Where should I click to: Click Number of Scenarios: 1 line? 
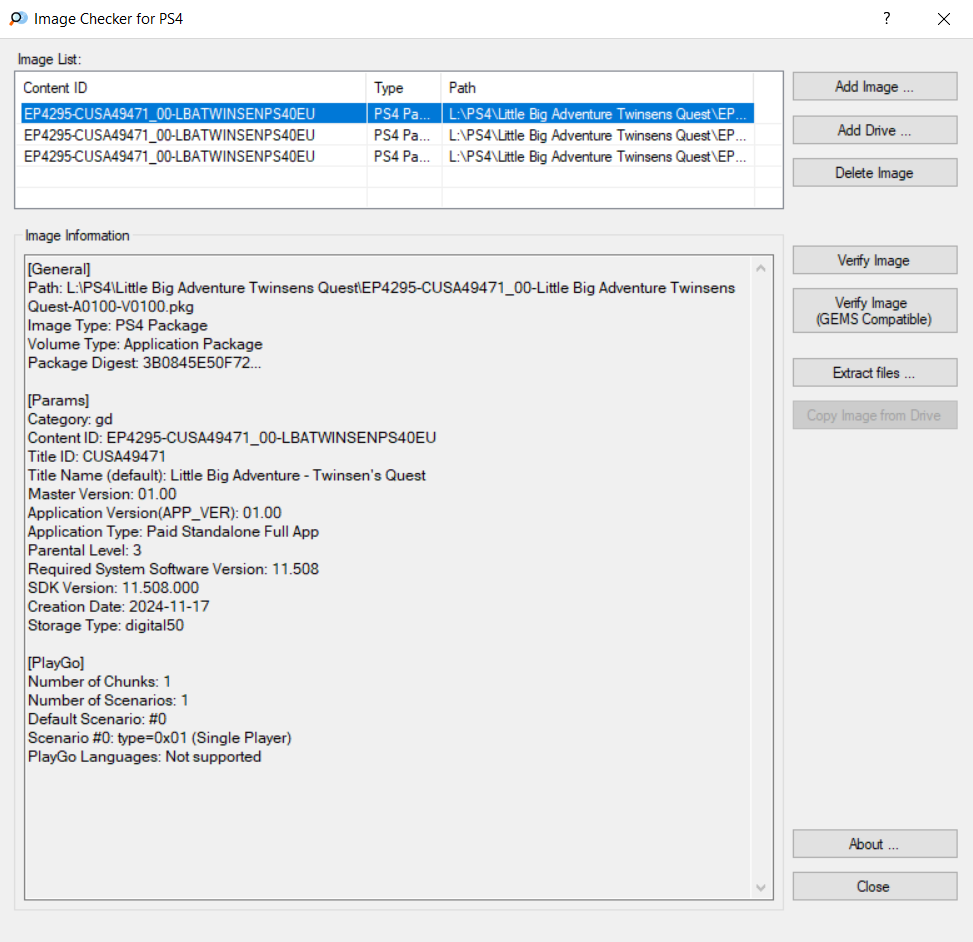point(108,700)
